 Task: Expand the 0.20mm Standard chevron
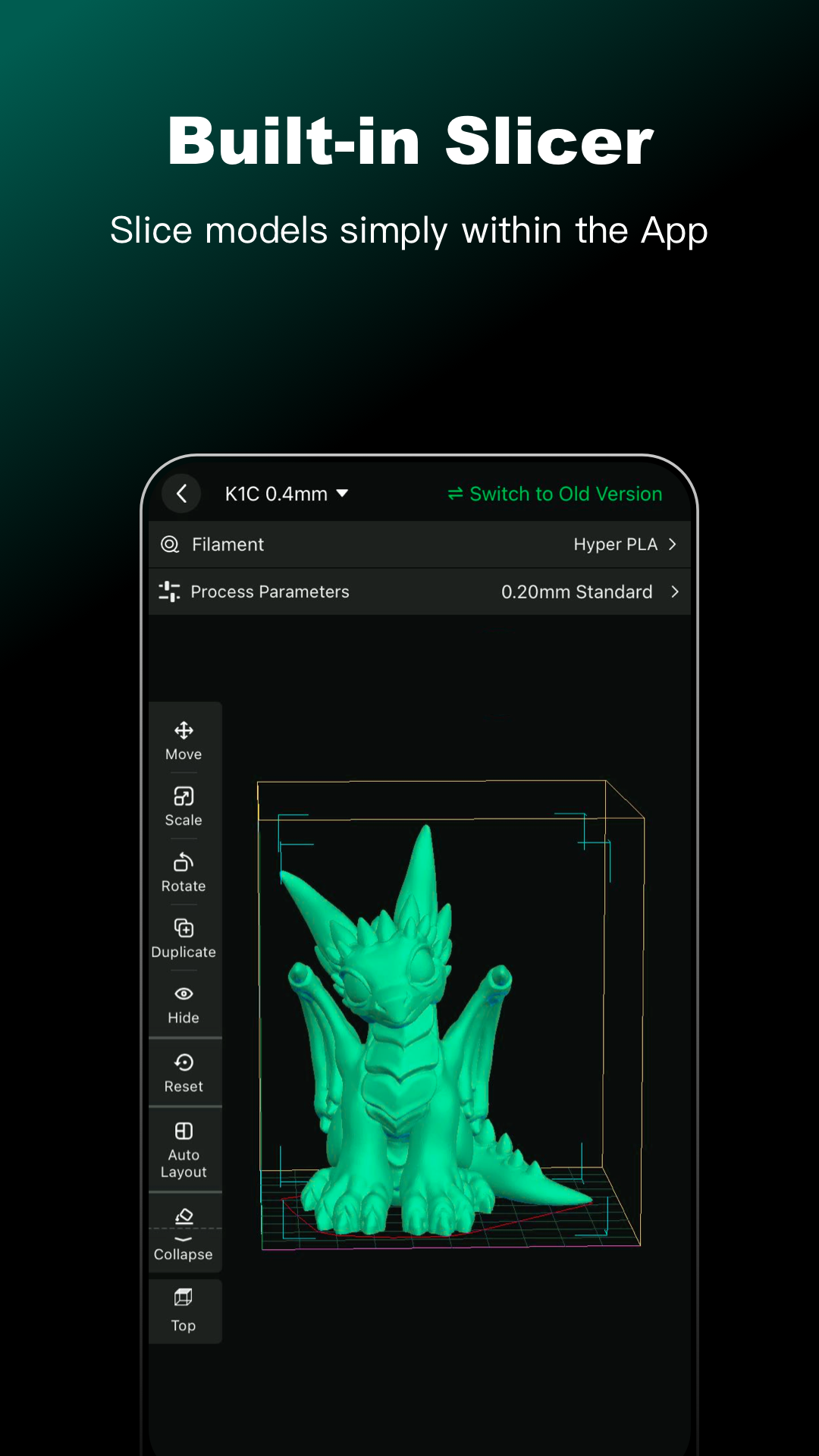[x=675, y=591]
